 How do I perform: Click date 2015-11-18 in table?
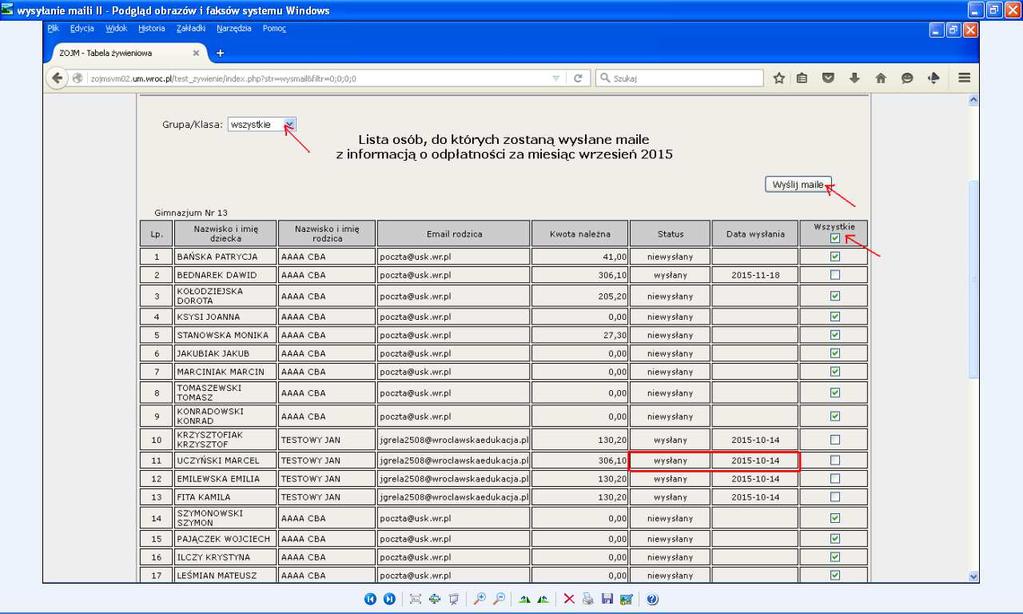click(x=755, y=275)
